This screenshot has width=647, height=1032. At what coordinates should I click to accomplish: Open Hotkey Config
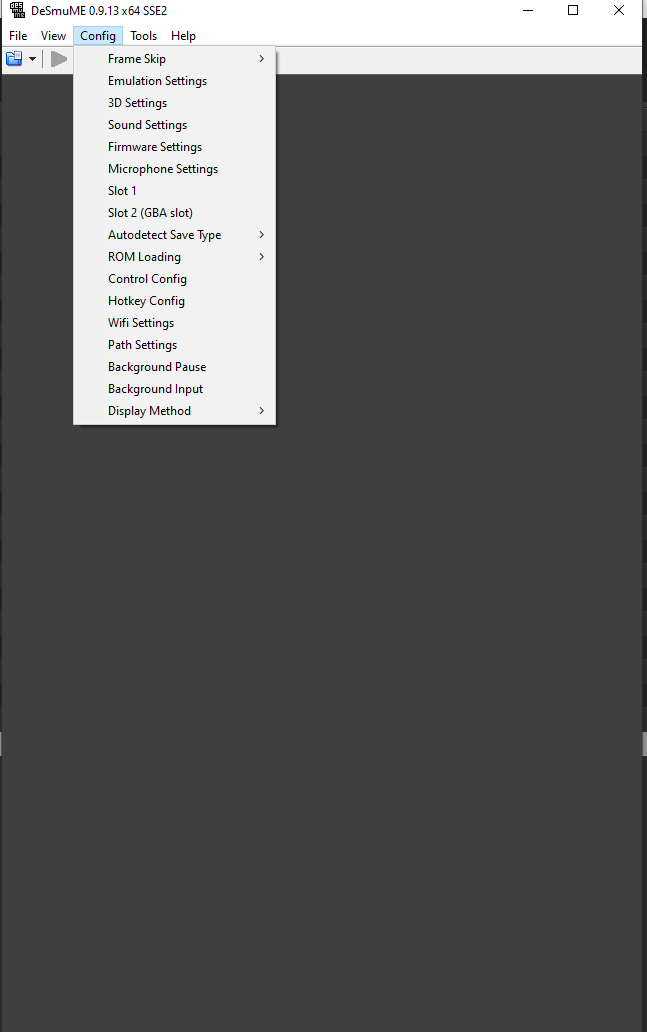174,301
